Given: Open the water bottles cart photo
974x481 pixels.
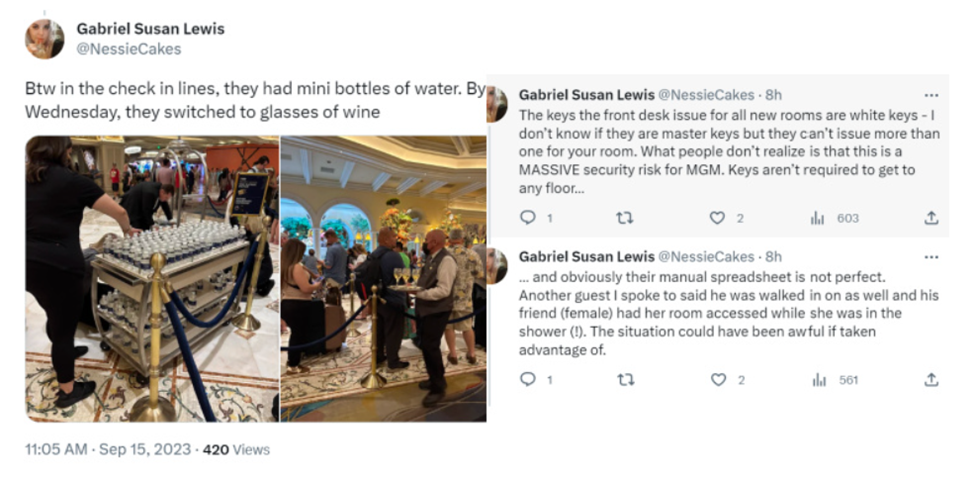Looking at the screenshot, I should click(151, 278).
